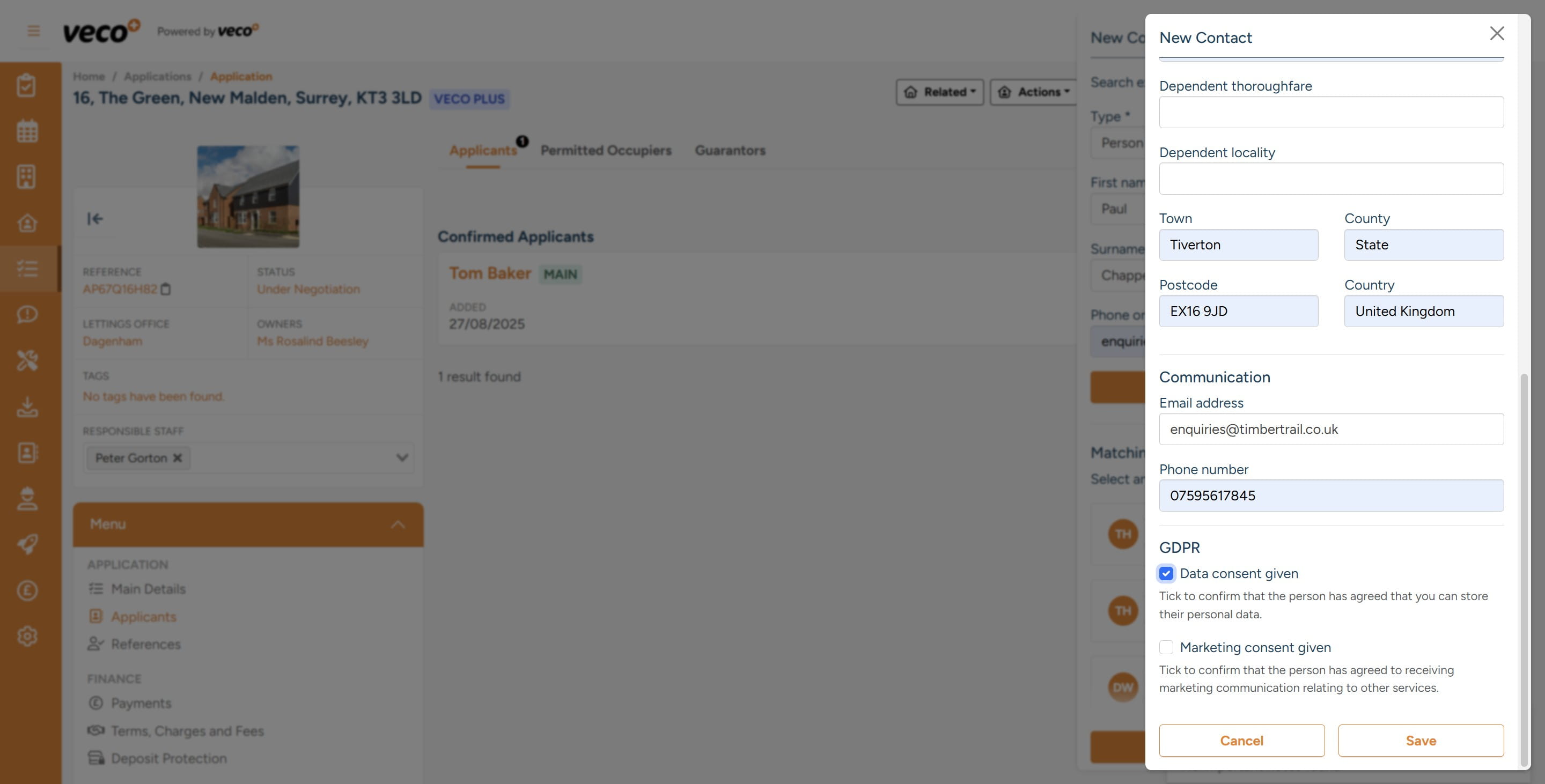The width and height of the screenshot is (1545, 784).
Task: Click the collapse panel arrow icon
Action: click(95, 219)
